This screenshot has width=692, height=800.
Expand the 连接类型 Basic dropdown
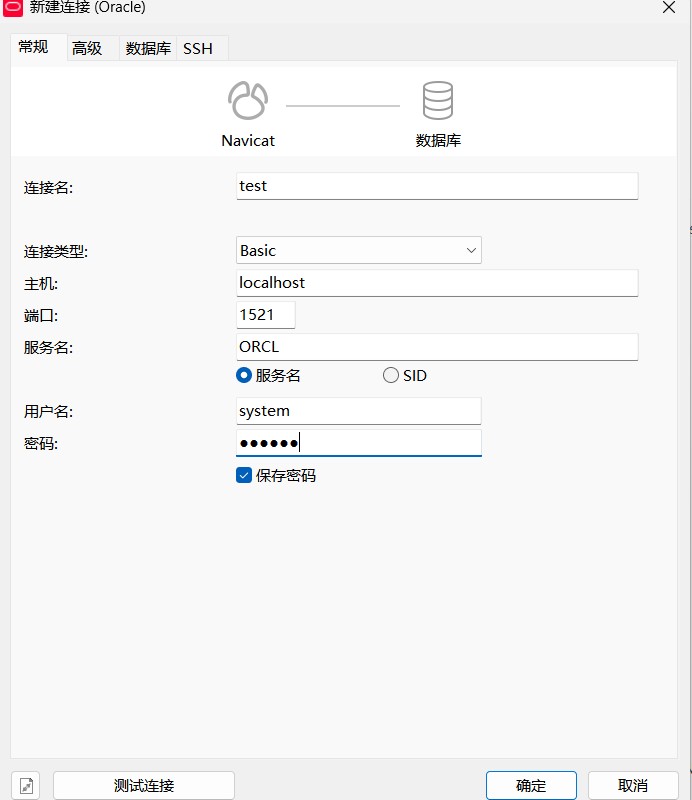pos(359,250)
